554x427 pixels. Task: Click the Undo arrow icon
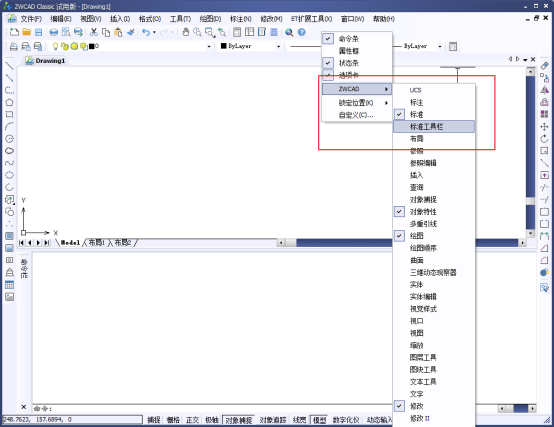tap(146, 32)
